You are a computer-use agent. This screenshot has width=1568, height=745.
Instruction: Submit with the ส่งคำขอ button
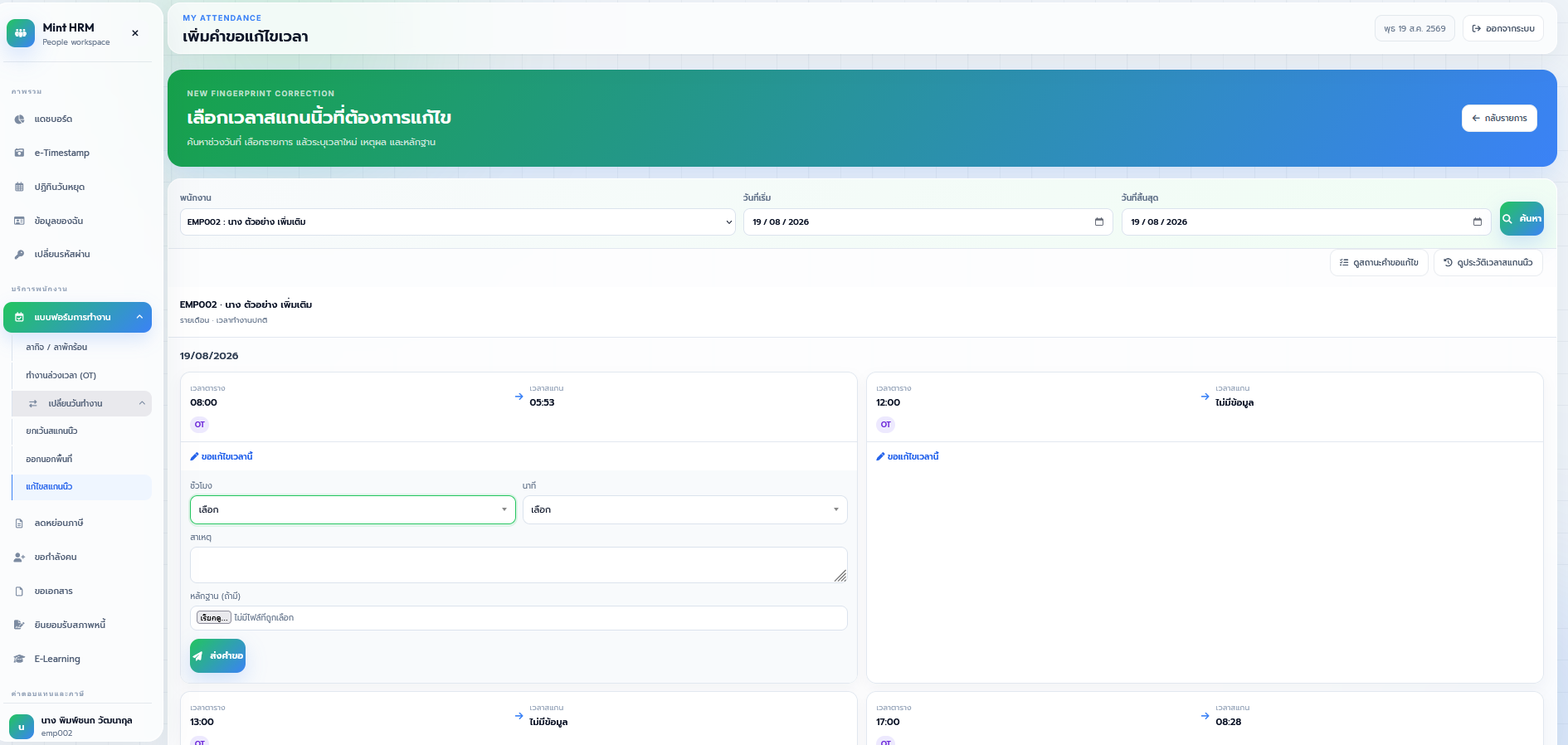point(217,655)
